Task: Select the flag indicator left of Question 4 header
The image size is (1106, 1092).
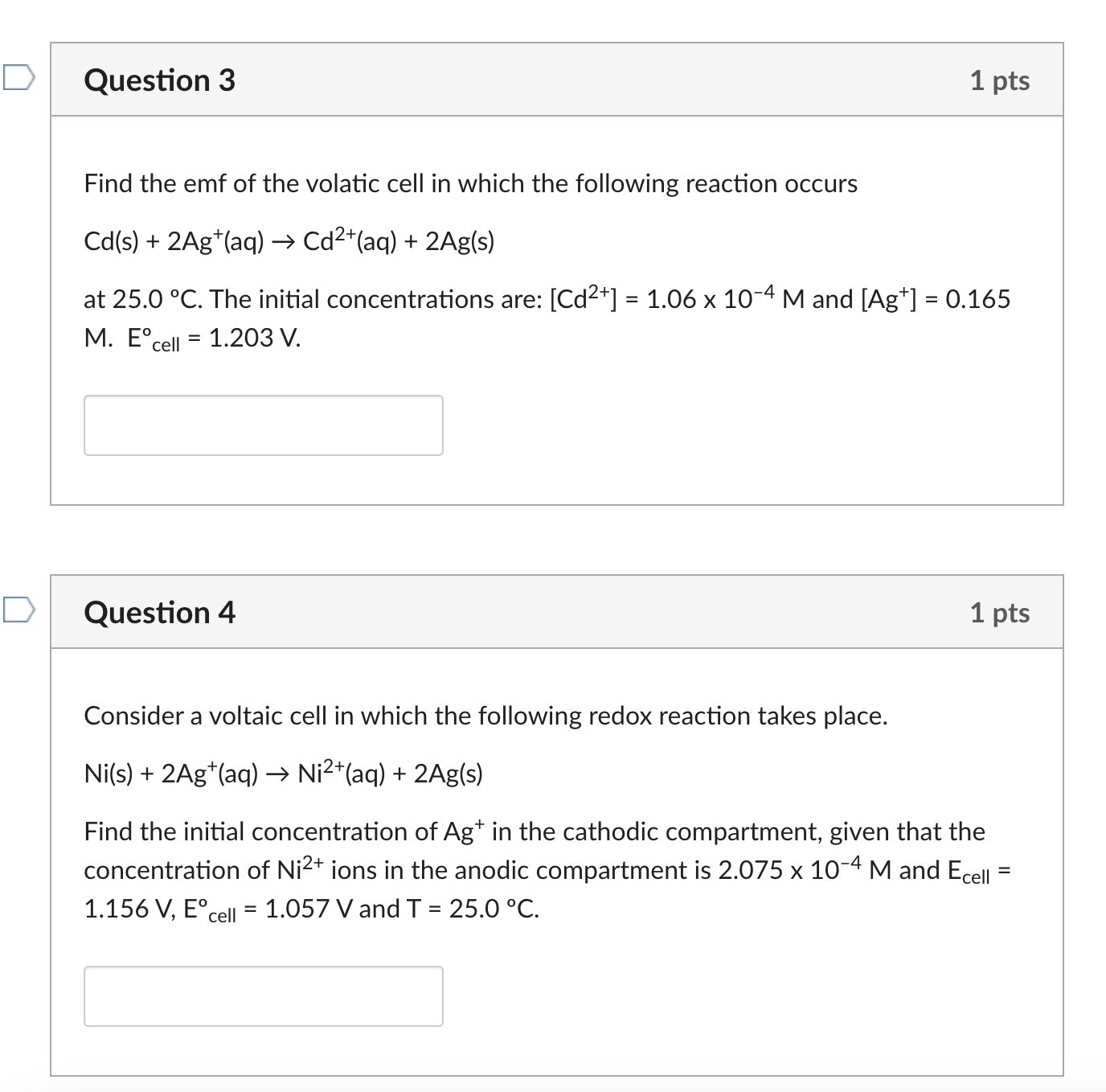Action: pyautogui.click(x=18, y=611)
